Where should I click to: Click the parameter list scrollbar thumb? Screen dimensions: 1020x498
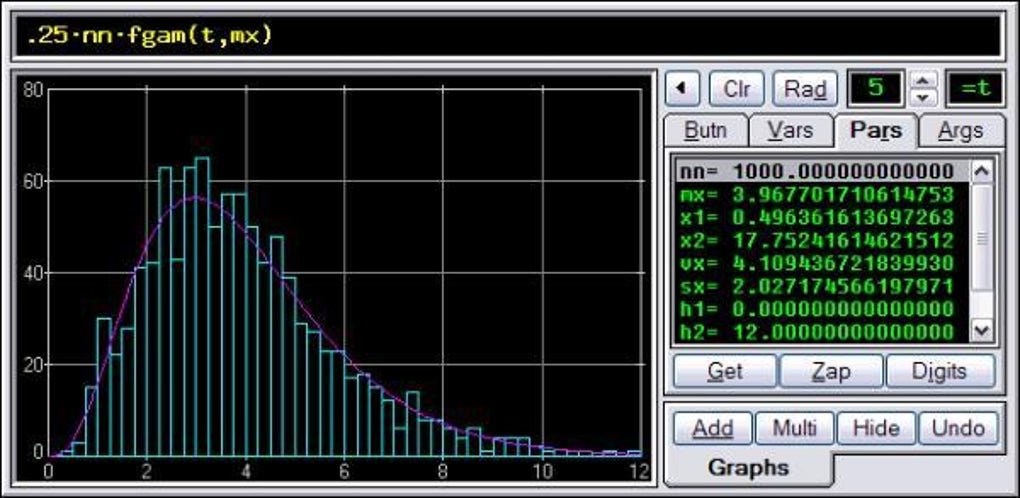982,237
